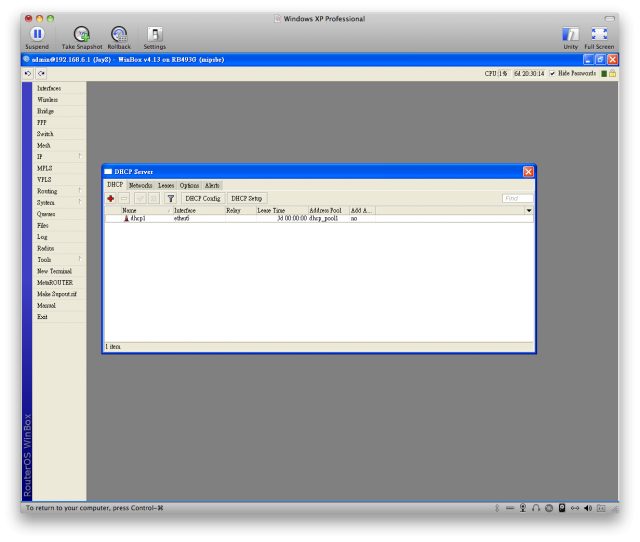Open VM Settings
640x542 pixels.
tap(155, 38)
